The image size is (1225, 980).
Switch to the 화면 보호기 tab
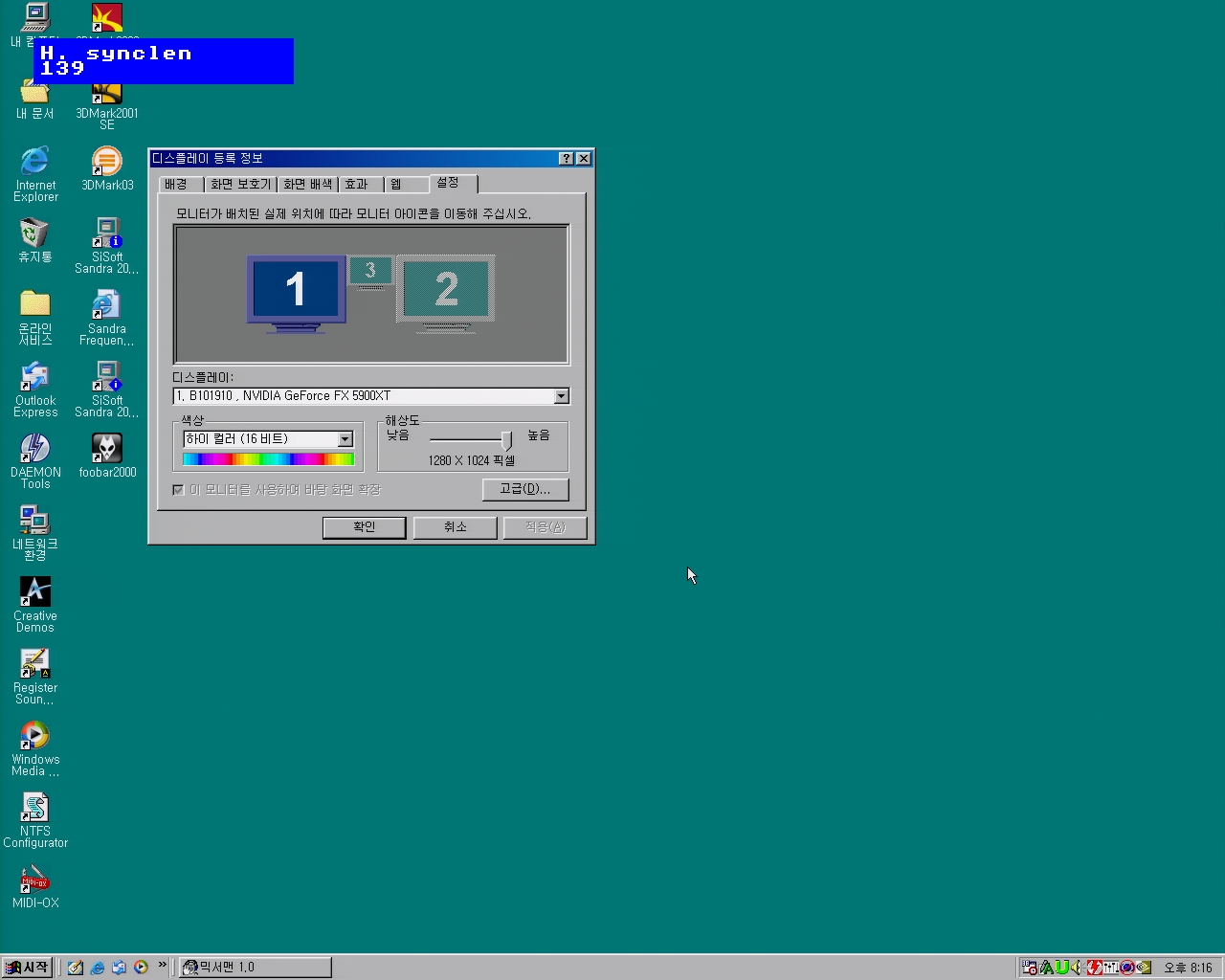point(240,185)
